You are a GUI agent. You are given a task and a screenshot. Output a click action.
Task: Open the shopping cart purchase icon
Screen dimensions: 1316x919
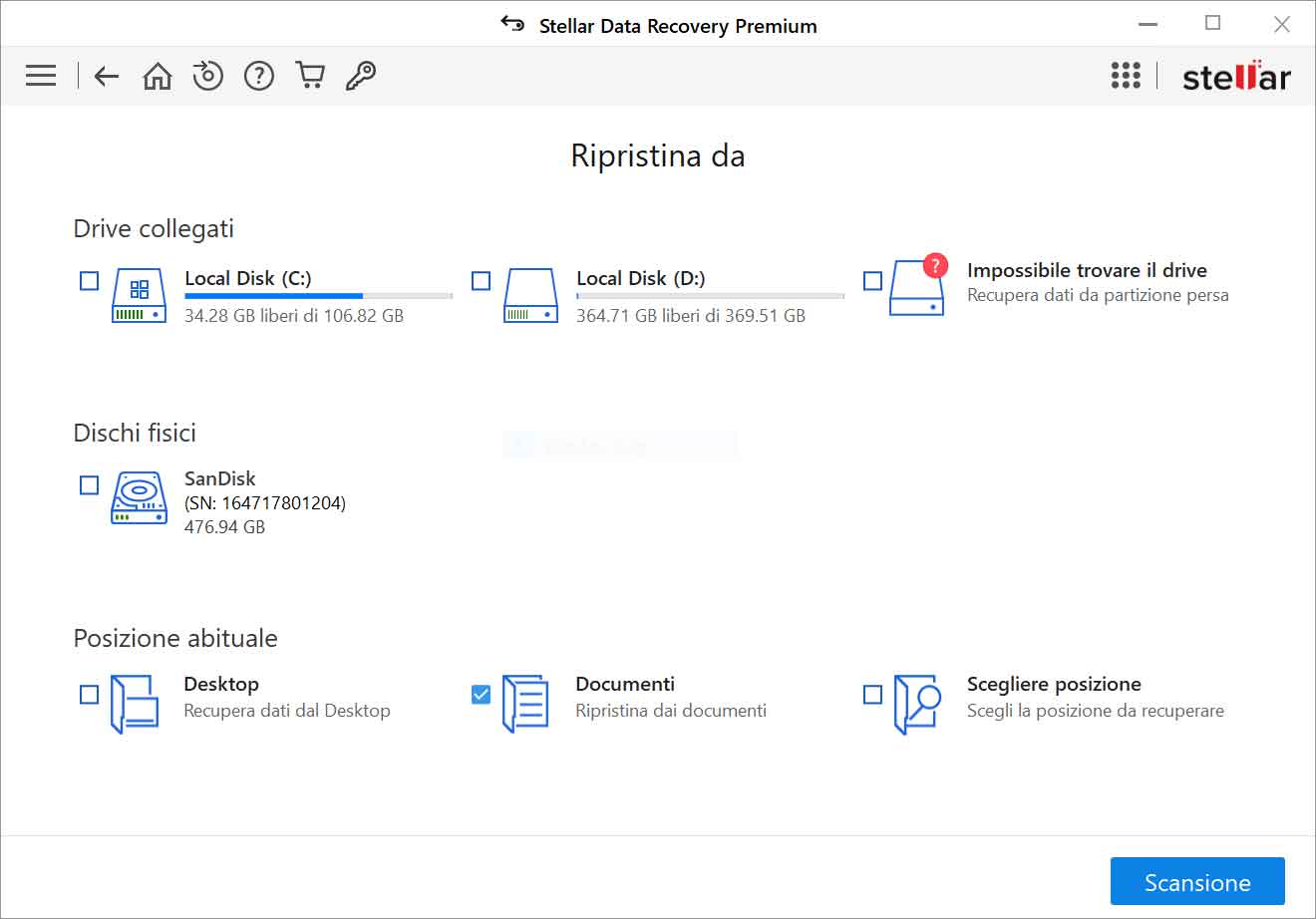(x=309, y=75)
